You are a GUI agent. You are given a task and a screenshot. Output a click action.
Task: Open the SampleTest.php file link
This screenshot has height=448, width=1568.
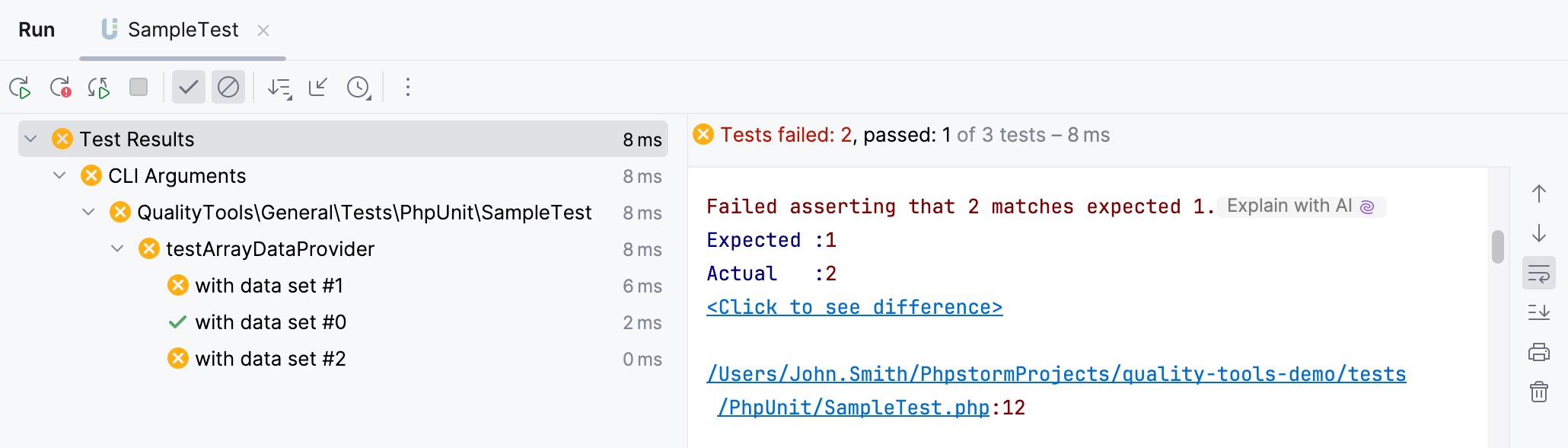click(x=853, y=407)
